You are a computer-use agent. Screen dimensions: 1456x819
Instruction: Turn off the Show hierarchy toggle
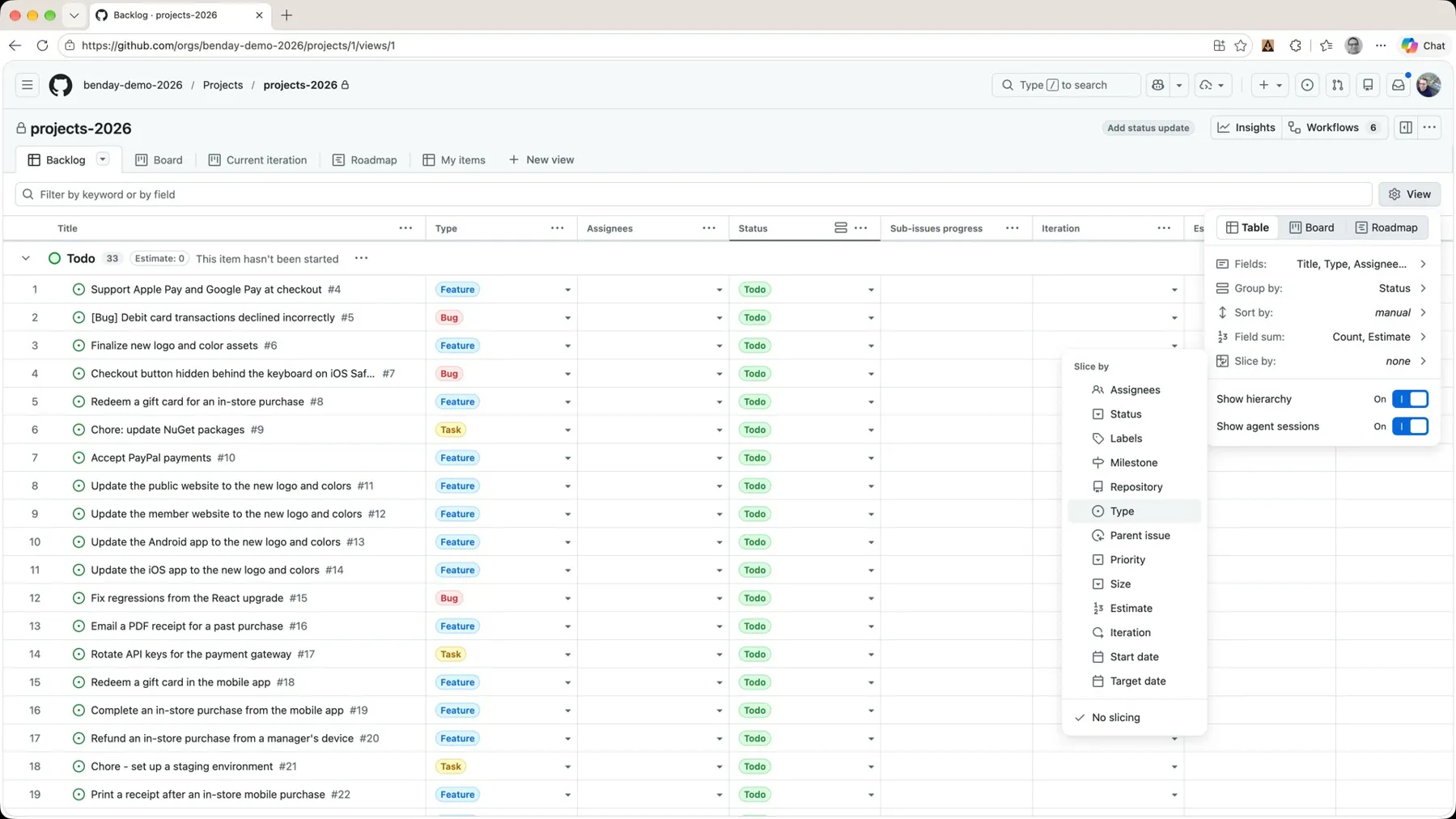click(1410, 399)
